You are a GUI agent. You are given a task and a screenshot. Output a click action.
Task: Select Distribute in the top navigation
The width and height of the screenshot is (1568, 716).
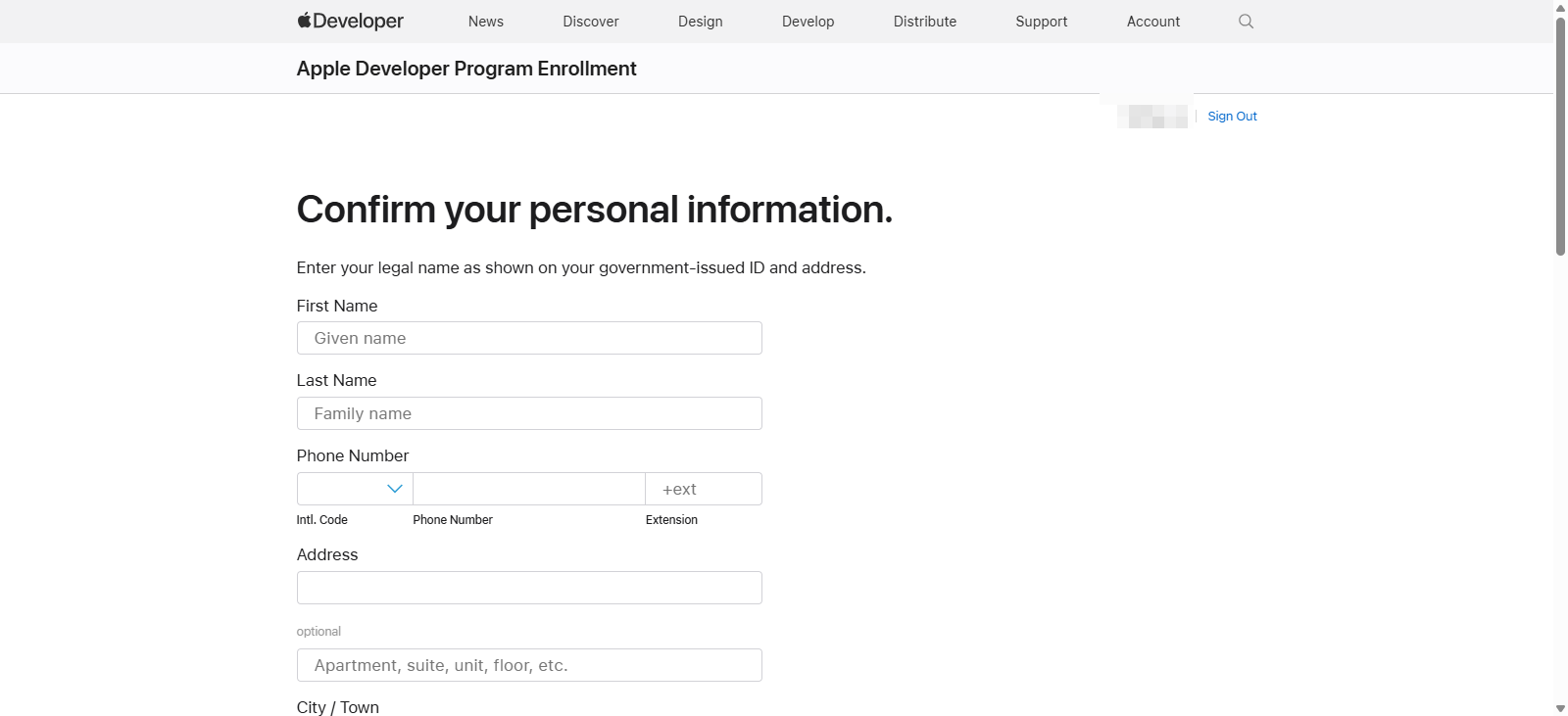tap(924, 22)
